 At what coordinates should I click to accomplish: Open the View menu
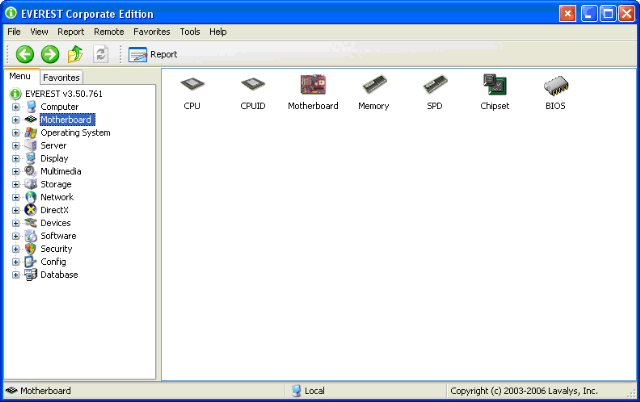(x=39, y=32)
